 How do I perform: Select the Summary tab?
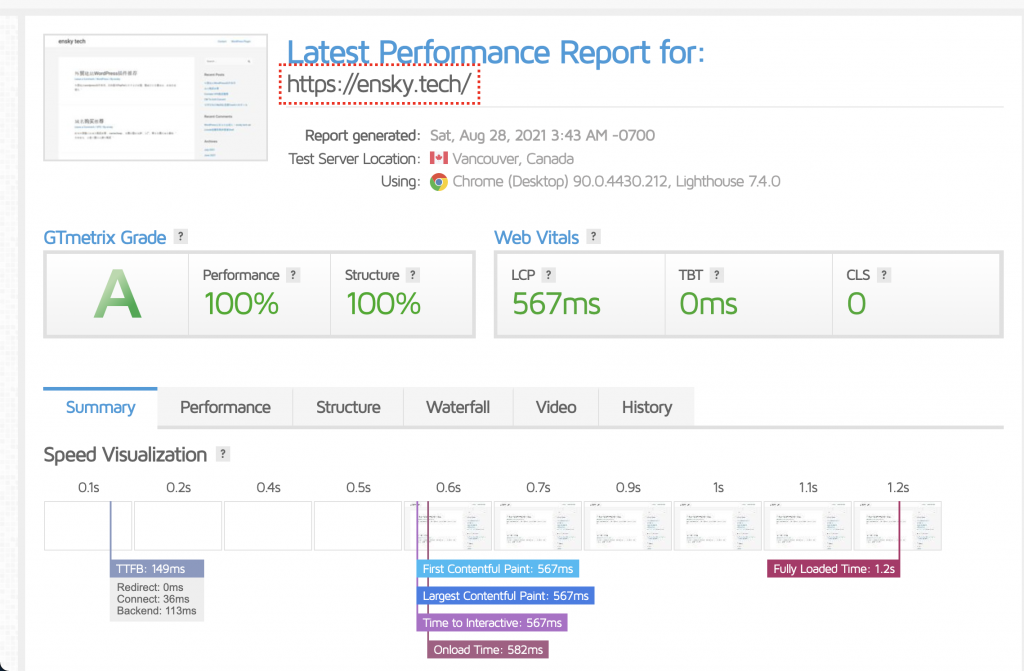coord(100,407)
